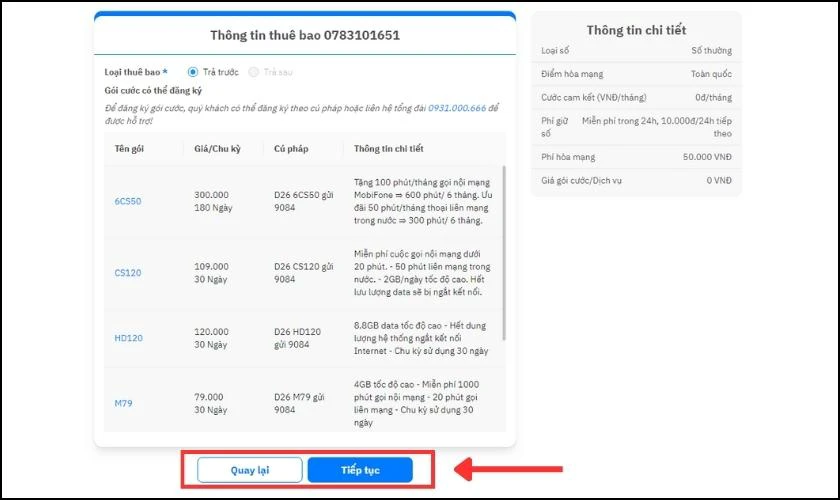Click the Điểm hòa mạng label

tap(572, 74)
